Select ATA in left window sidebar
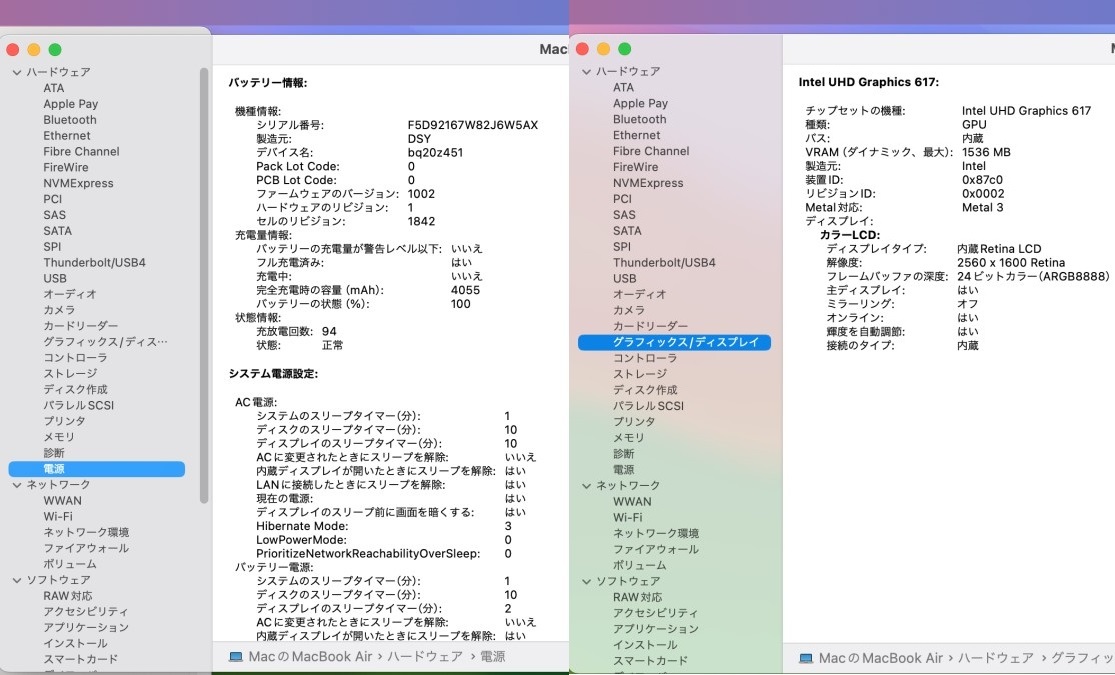Viewport: 1115px width, 675px height. (x=53, y=88)
